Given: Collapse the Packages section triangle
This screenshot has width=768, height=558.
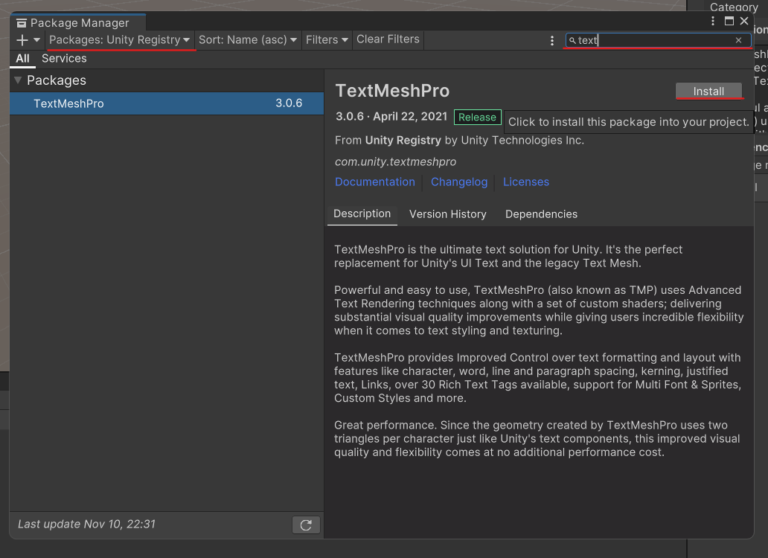Looking at the screenshot, I should click(18, 80).
